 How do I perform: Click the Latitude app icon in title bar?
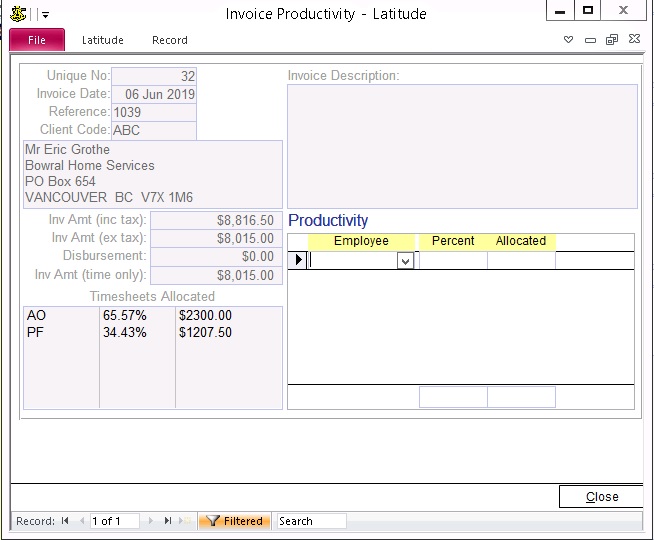(x=18, y=14)
